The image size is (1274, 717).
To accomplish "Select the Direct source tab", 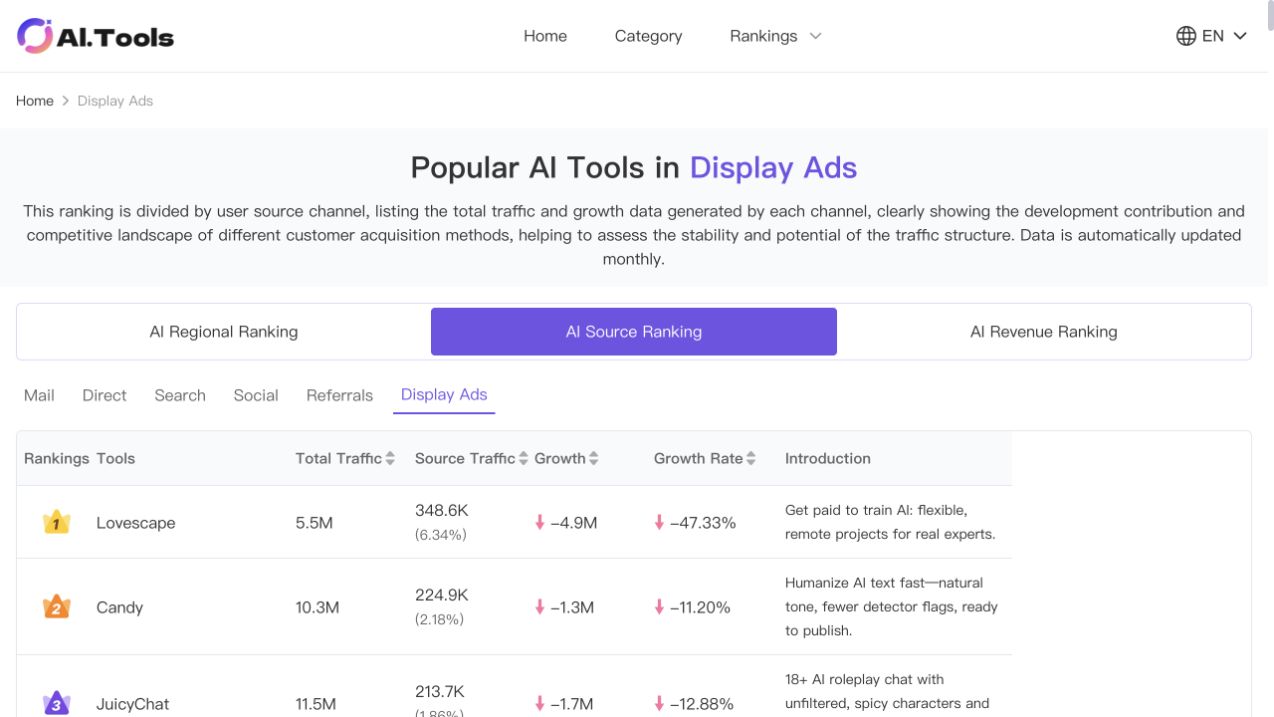I will pos(104,395).
